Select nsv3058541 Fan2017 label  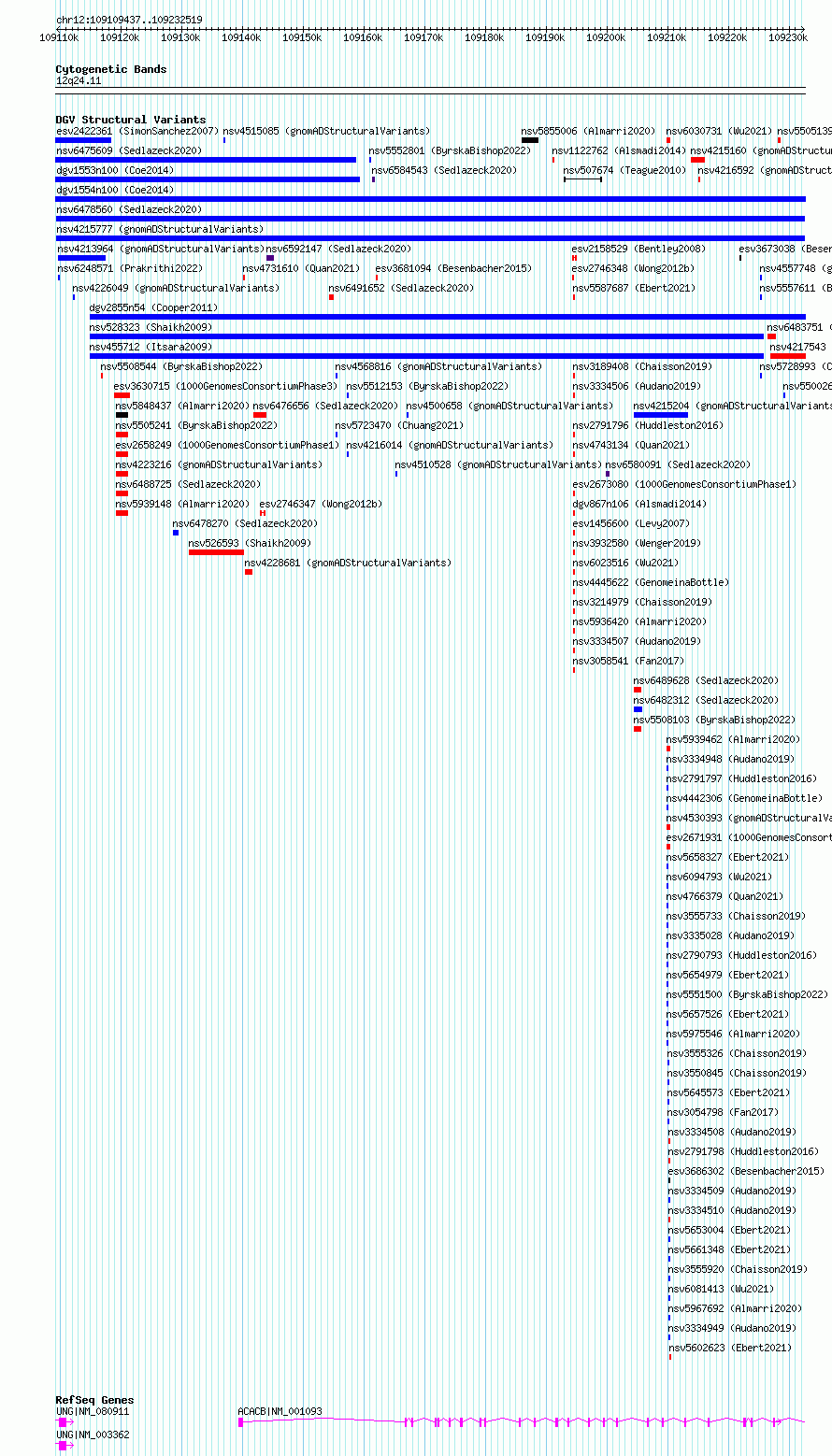coord(628,661)
